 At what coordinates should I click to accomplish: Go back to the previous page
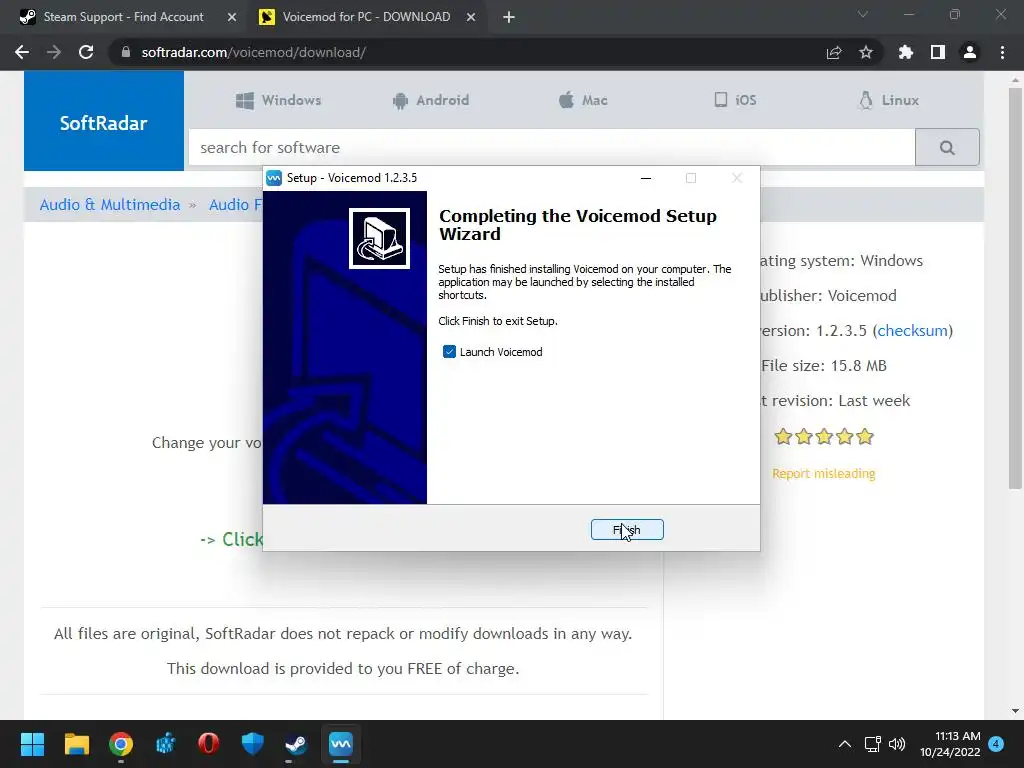22,52
